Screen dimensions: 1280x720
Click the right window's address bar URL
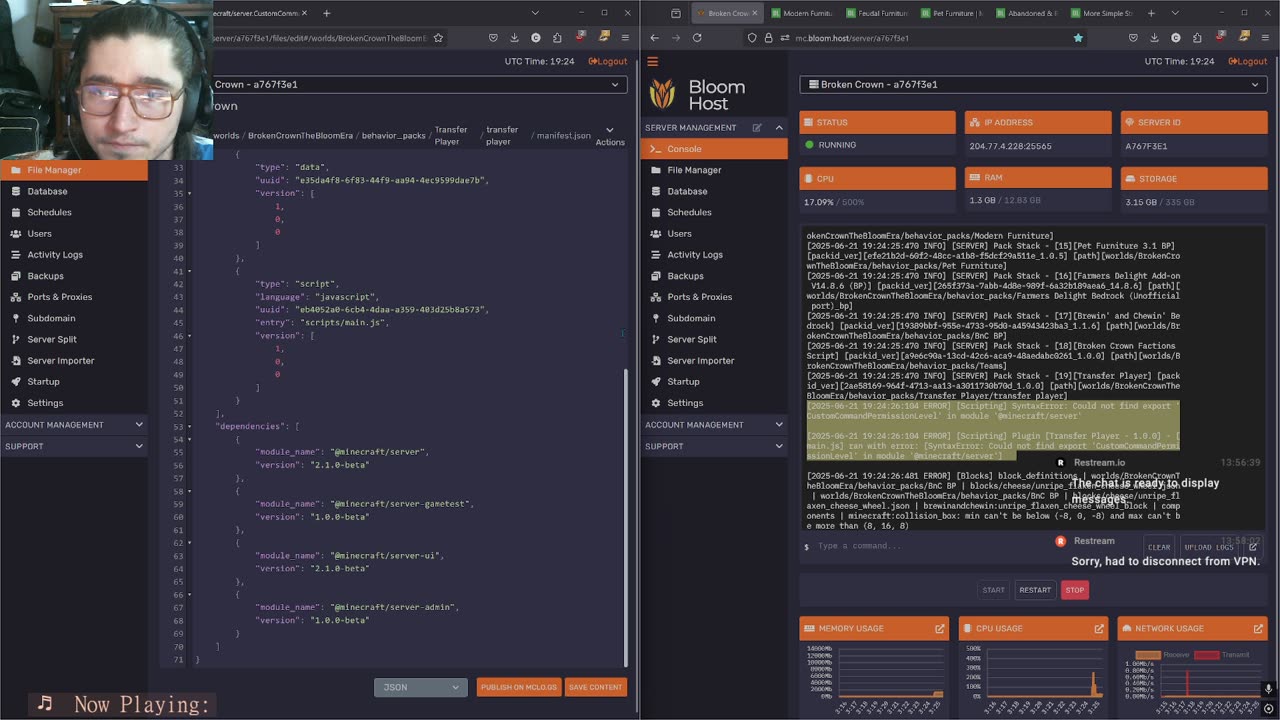point(852,38)
